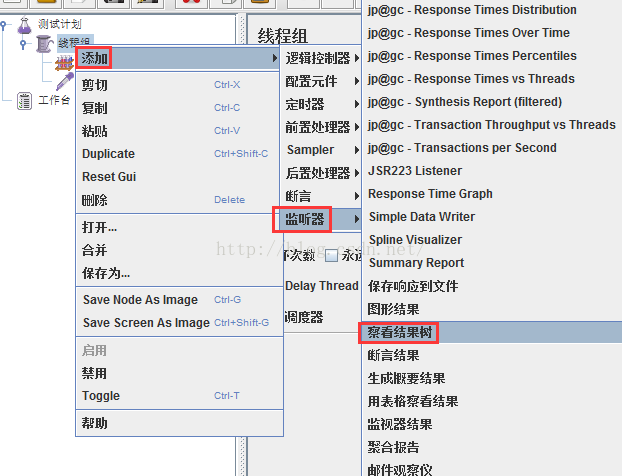Add 监视器结果 listener
The image size is (622, 476).
pyautogui.click(x=492, y=424)
